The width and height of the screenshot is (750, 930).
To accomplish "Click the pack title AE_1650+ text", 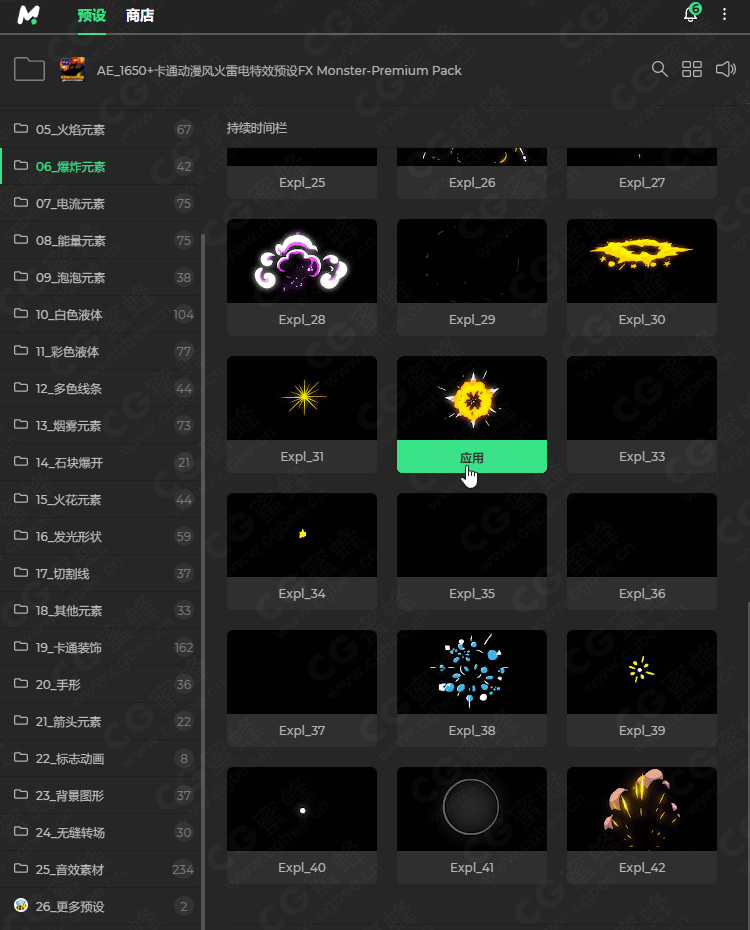I will coord(279,71).
